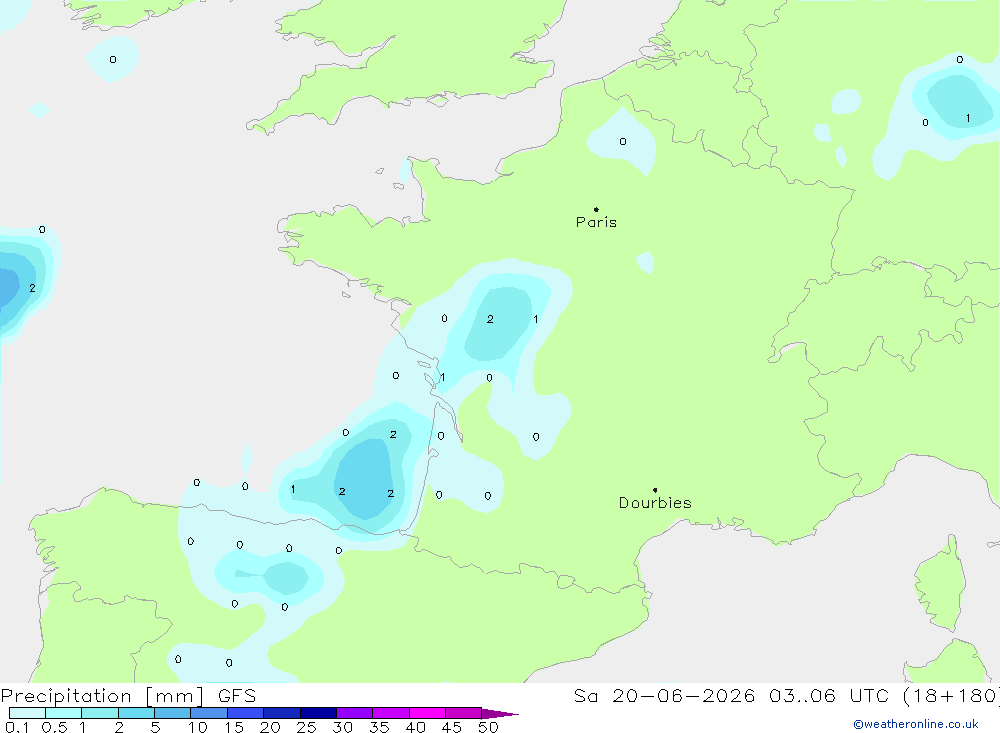Click the above-50 legend arrow tip
The height and width of the screenshot is (733, 1000).
(500, 714)
